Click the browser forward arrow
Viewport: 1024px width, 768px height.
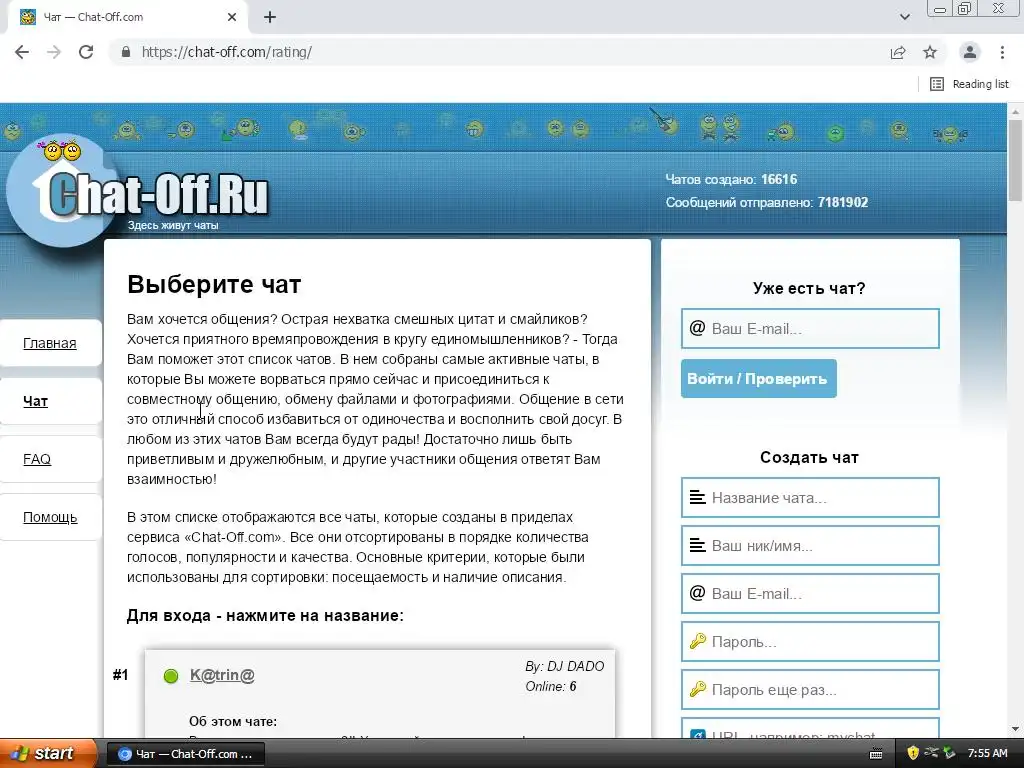[x=54, y=52]
